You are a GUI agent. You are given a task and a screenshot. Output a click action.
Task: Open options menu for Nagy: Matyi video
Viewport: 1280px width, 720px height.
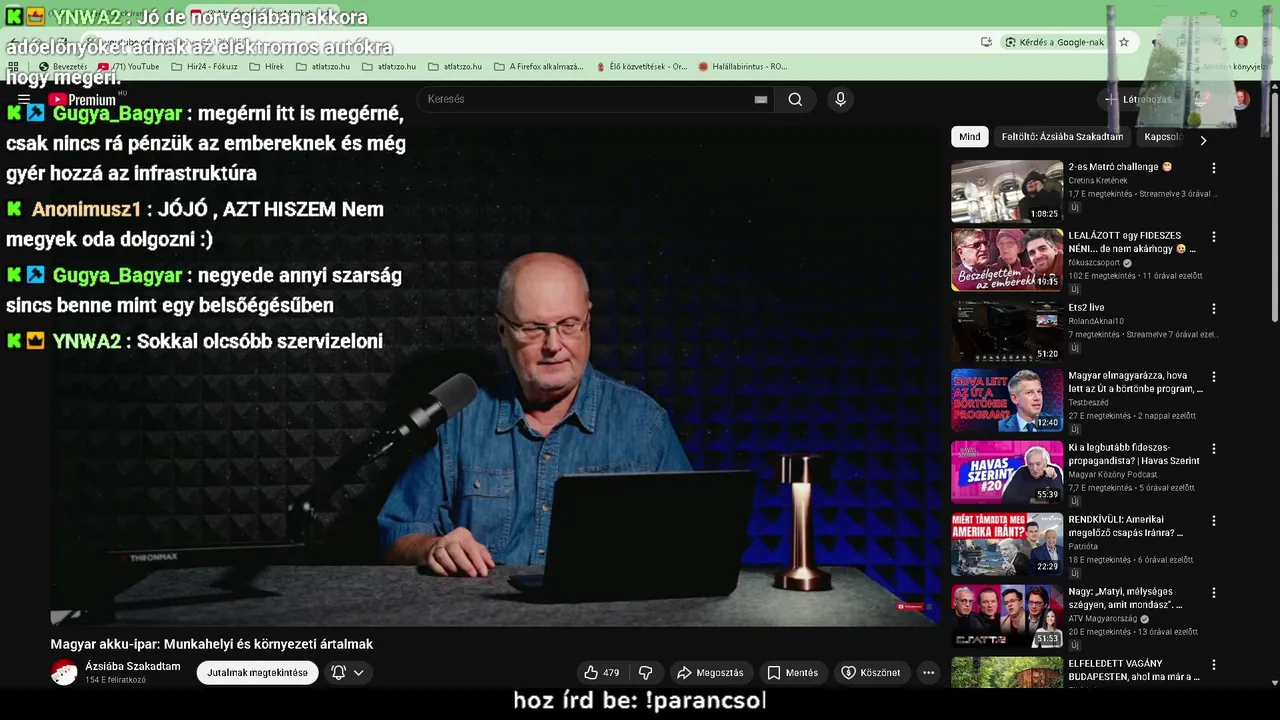point(1214,593)
